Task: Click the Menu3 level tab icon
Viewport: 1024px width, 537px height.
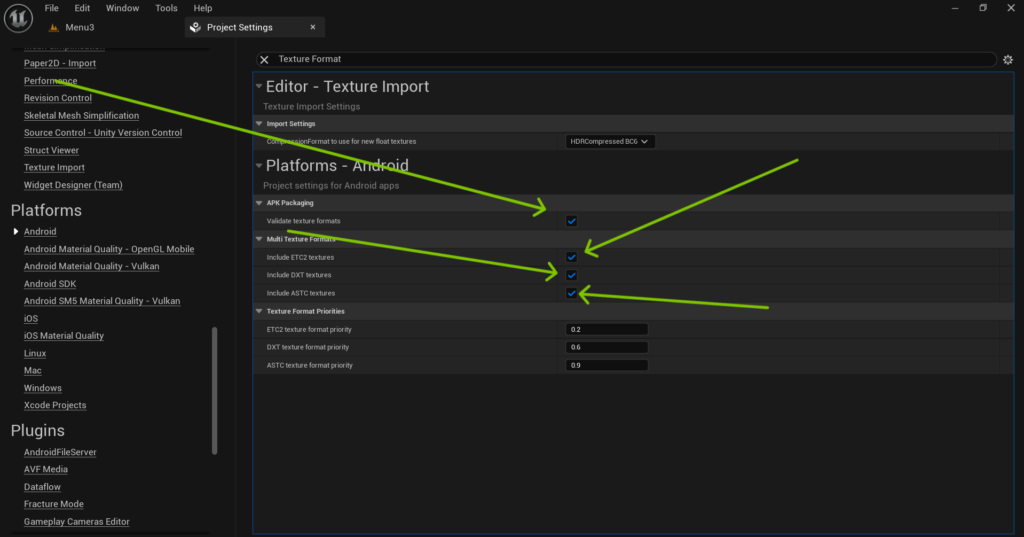Action: pyautogui.click(x=54, y=27)
